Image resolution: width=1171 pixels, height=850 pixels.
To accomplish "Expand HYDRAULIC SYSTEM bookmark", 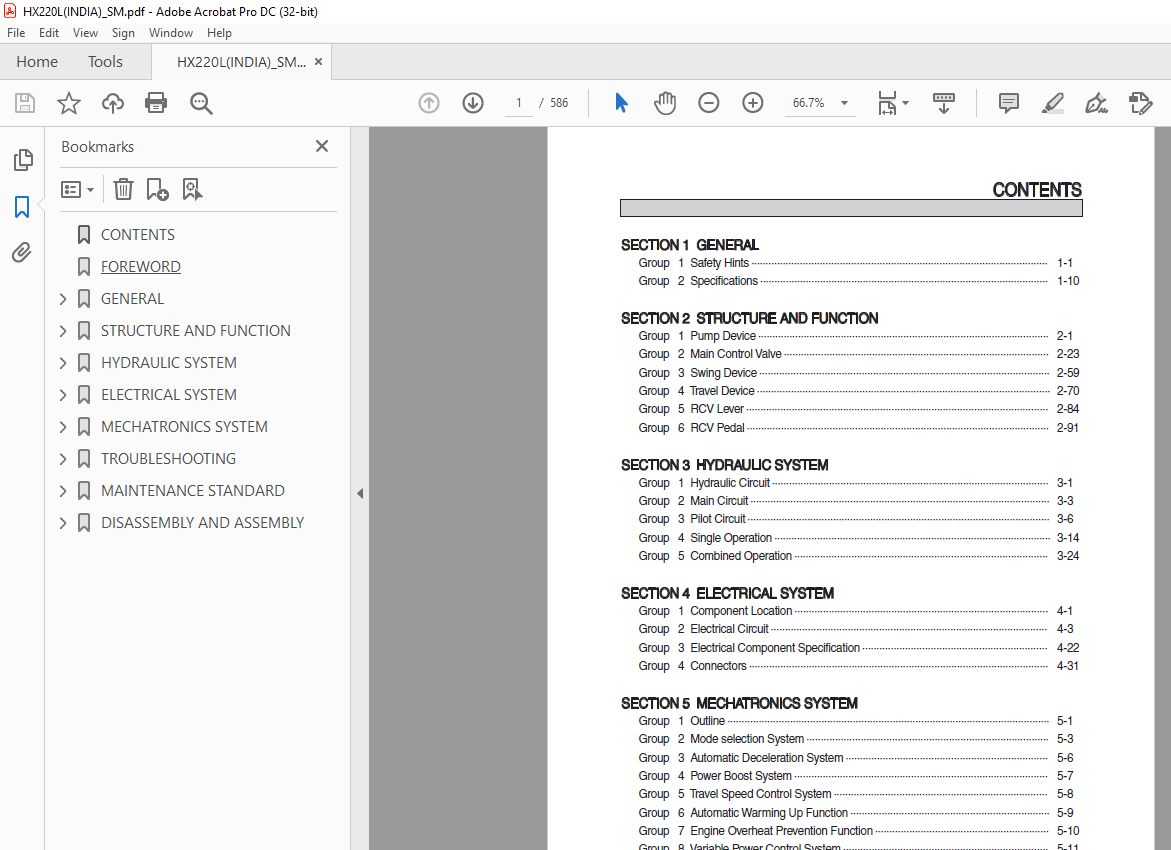I will coord(63,363).
